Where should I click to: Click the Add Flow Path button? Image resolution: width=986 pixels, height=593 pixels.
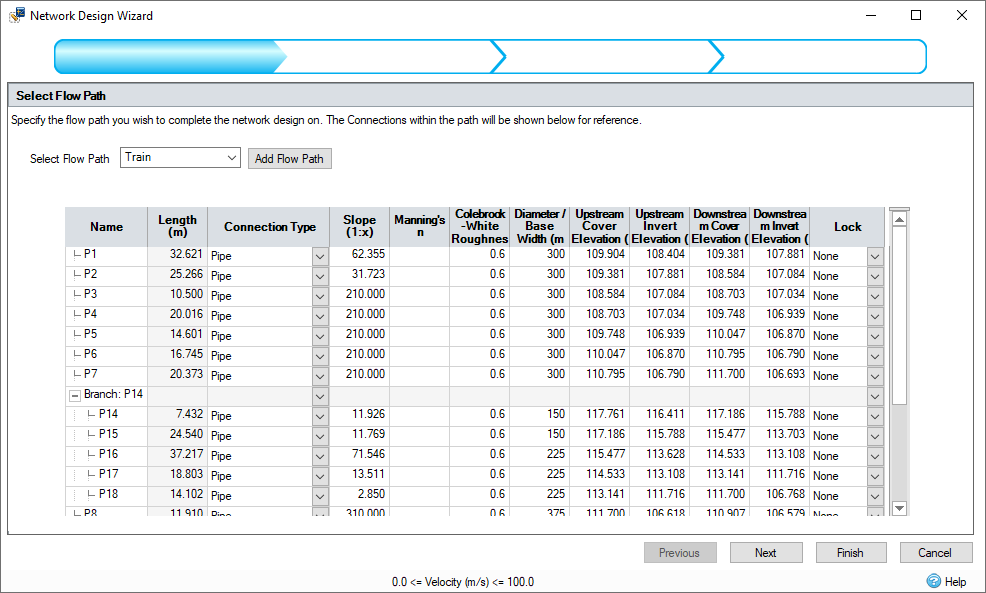point(289,158)
